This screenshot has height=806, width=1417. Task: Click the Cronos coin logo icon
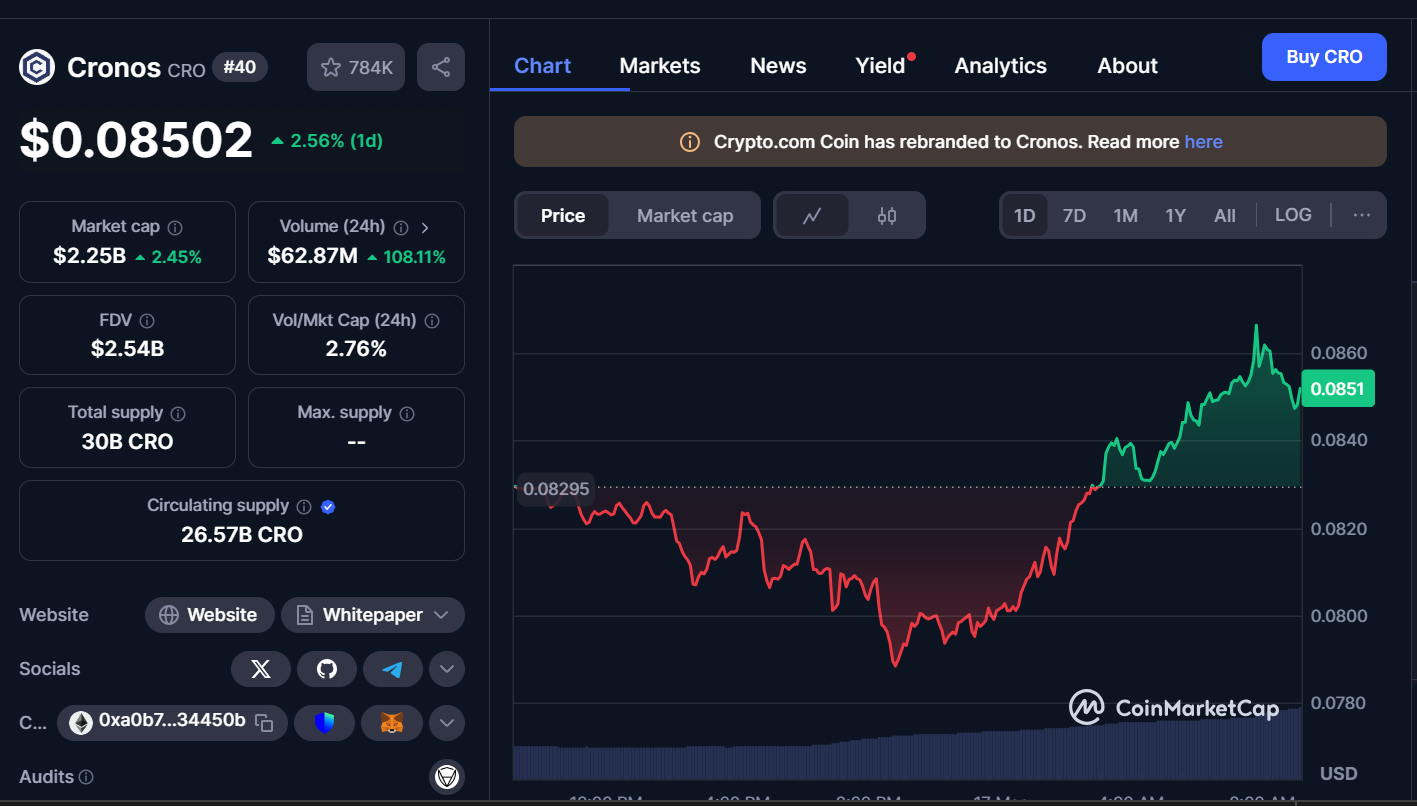[x=37, y=68]
